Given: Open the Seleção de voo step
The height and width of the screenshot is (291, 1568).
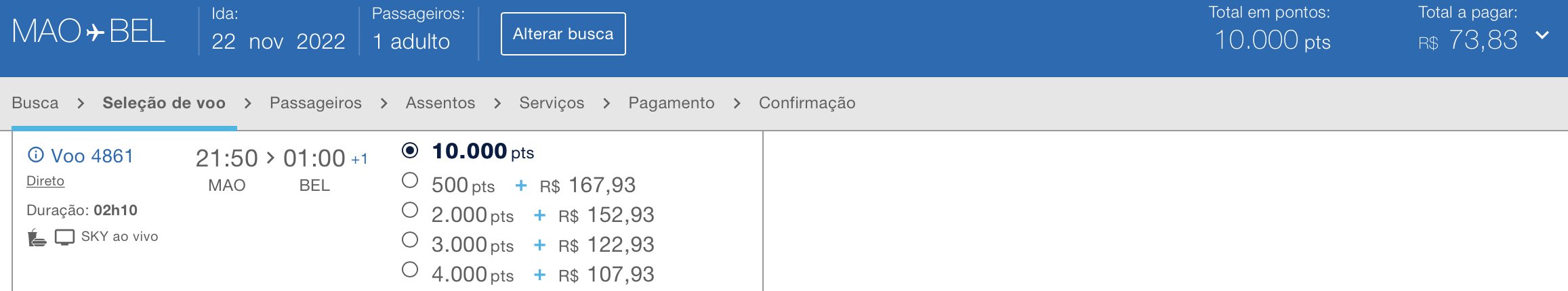Looking at the screenshot, I should 164,103.
